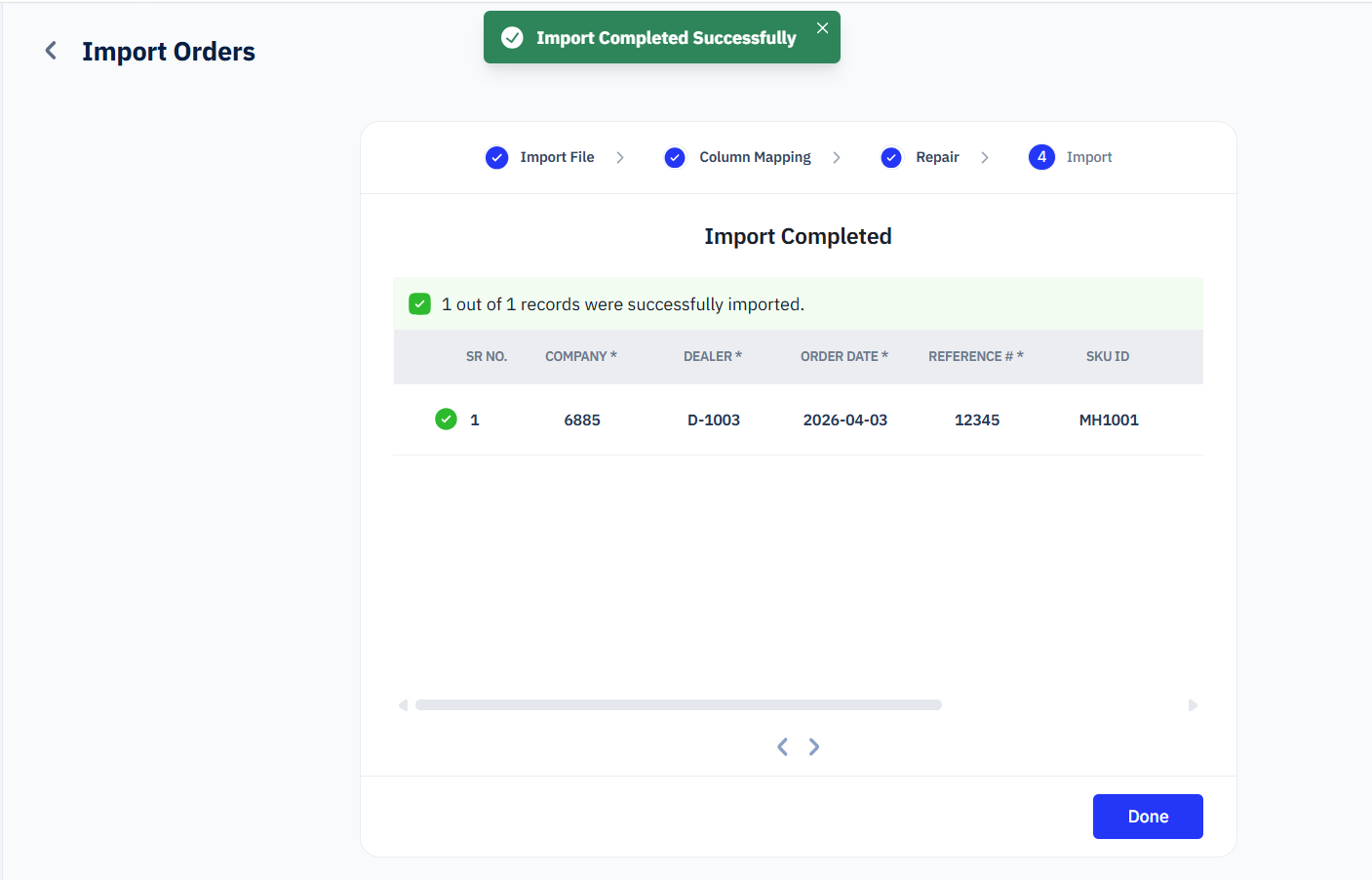Click the step 4 Import number badge
1372x880 pixels.
coord(1041,157)
